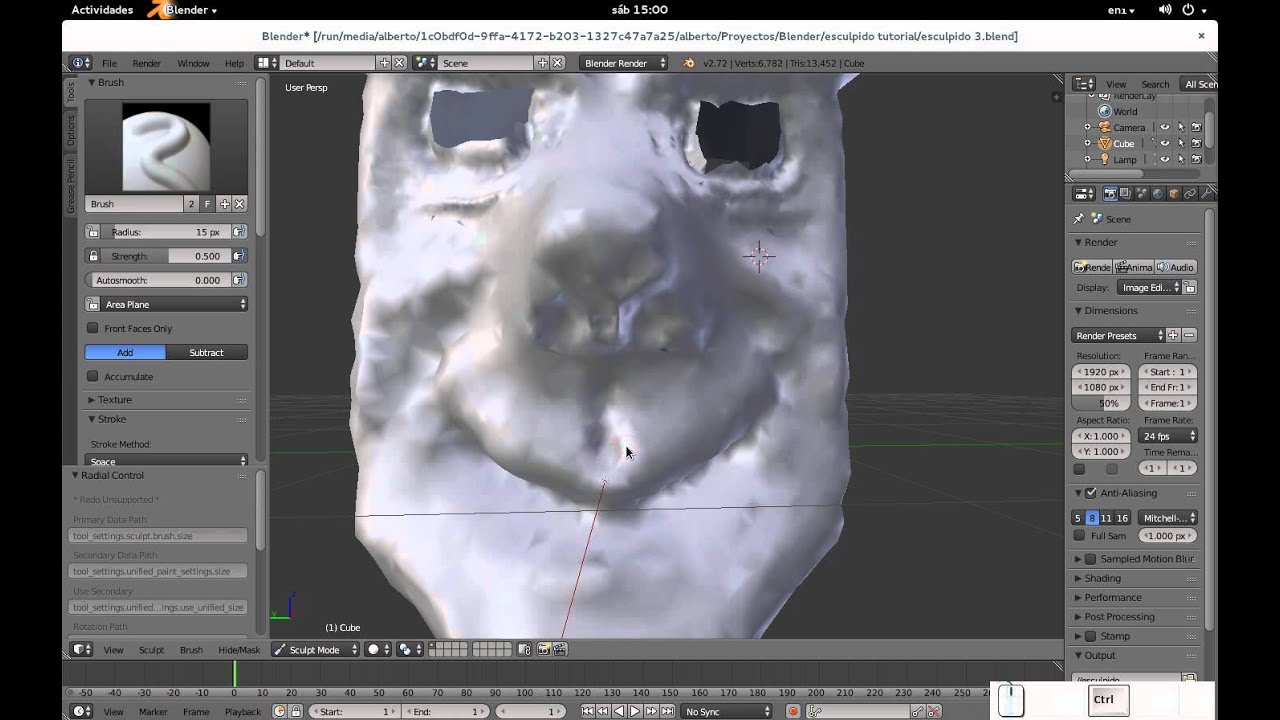Viewport: 1280px width, 720px height.
Task: Click brush radius pressure sensitivity icon
Action: tap(239, 232)
